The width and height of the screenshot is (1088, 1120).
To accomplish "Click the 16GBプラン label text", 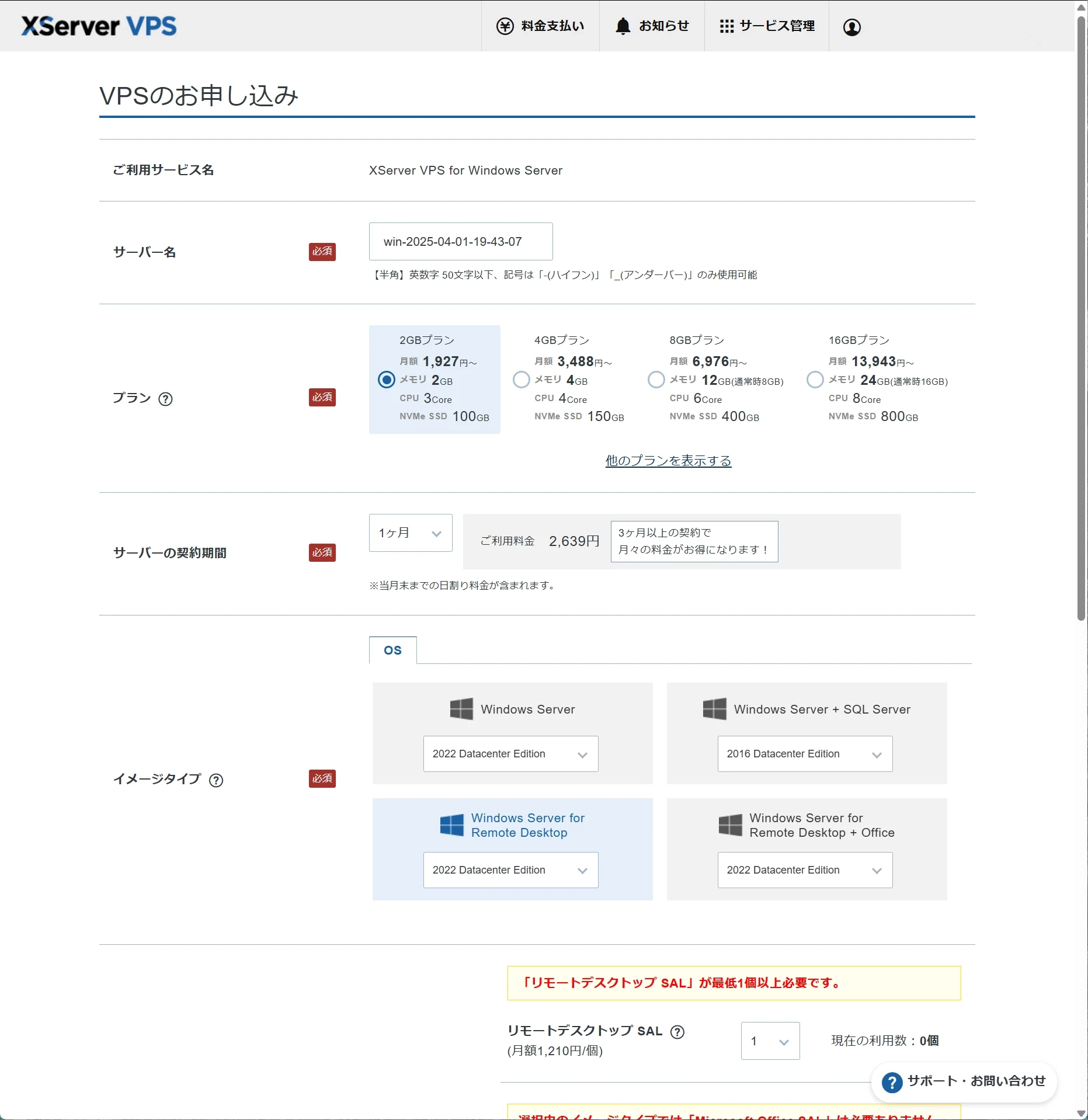I will (x=858, y=340).
